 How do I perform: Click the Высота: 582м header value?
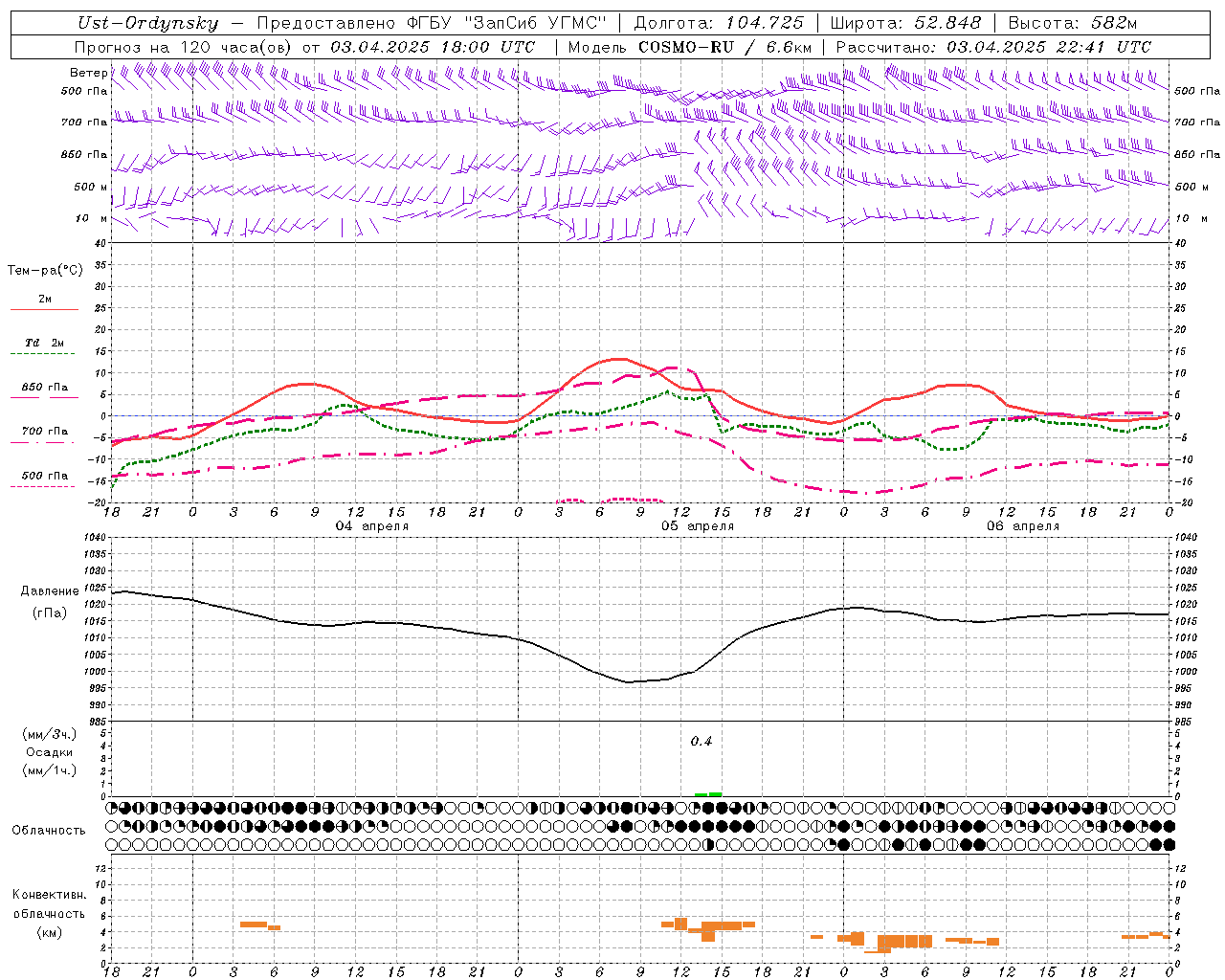(1072, 23)
